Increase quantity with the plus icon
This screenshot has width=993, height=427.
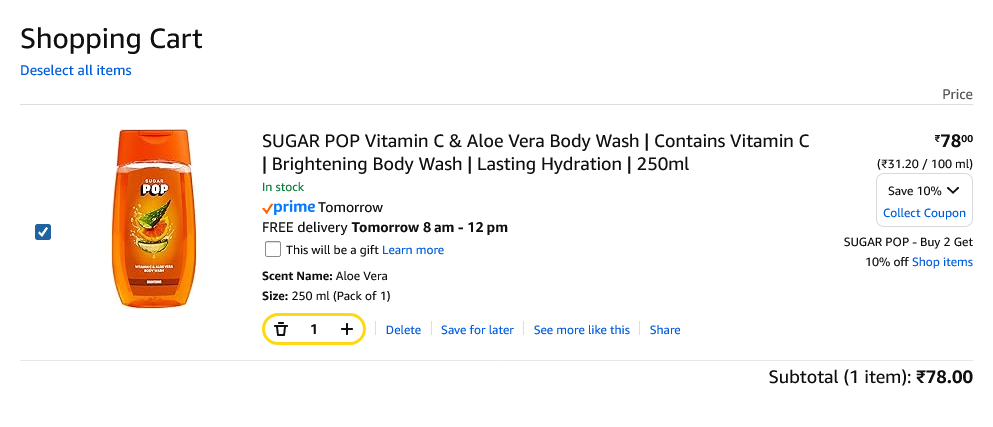pyautogui.click(x=347, y=329)
